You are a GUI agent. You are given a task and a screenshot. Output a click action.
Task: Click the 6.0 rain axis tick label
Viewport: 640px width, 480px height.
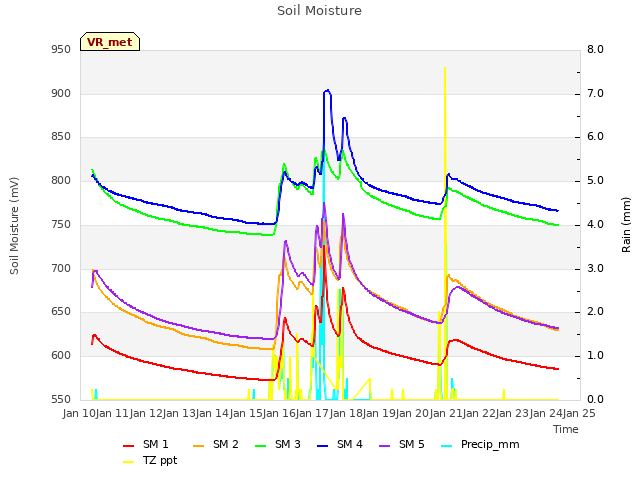point(595,137)
